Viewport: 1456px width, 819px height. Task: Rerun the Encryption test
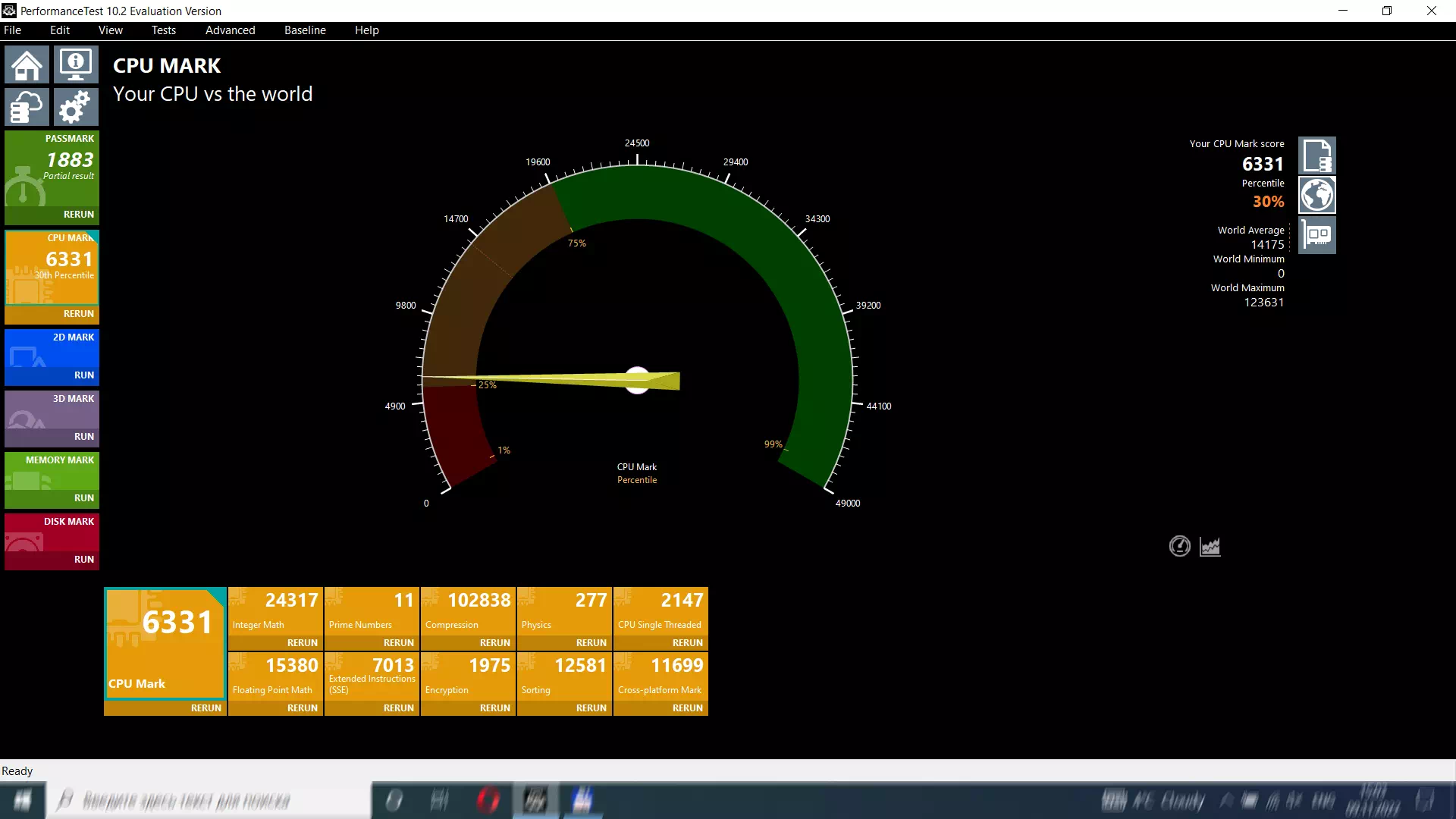(494, 708)
